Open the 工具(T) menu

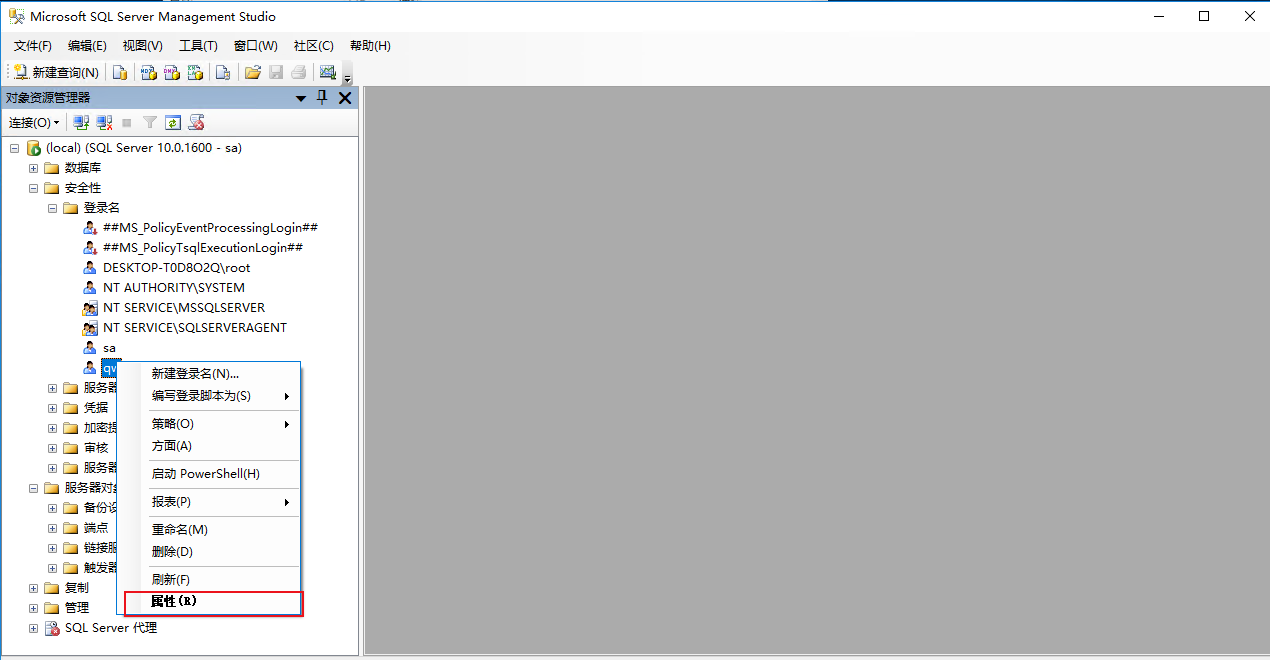tap(198, 46)
